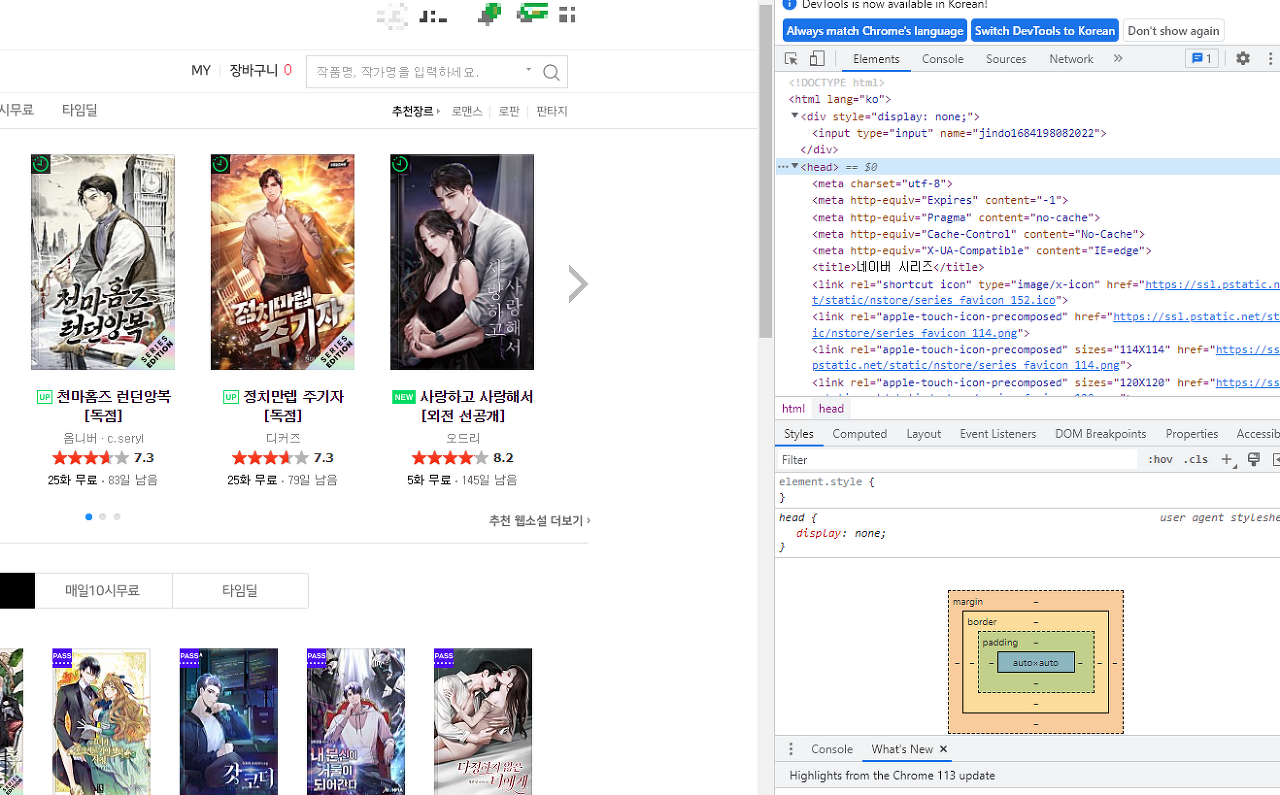Screen dimensions: 1280x795
Task: Open 사랑하고 사랑해서 cover thumbnail
Action: tap(462, 262)
